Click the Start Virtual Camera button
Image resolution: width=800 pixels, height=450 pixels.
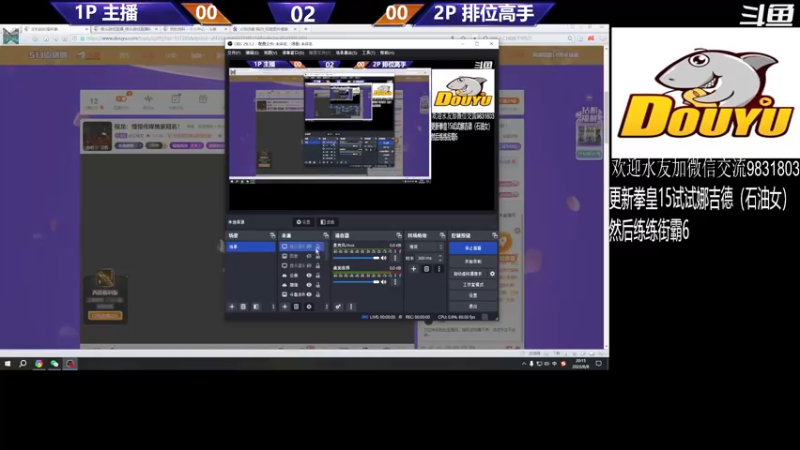[x=468, y=274]
